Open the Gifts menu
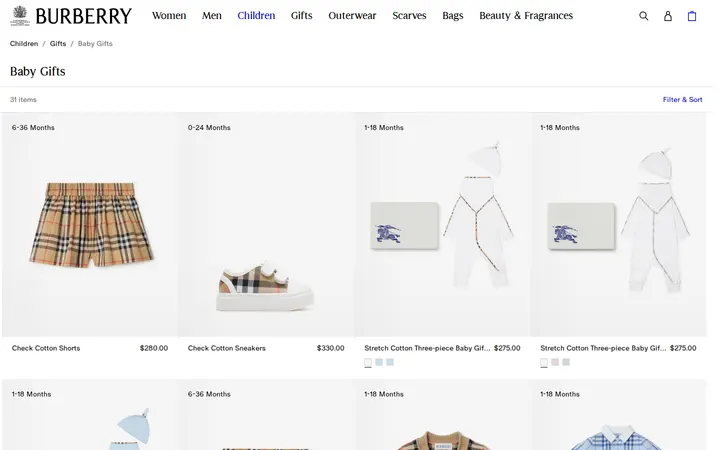This screenshot has width=720, height=450. click(x=302, y=16)
